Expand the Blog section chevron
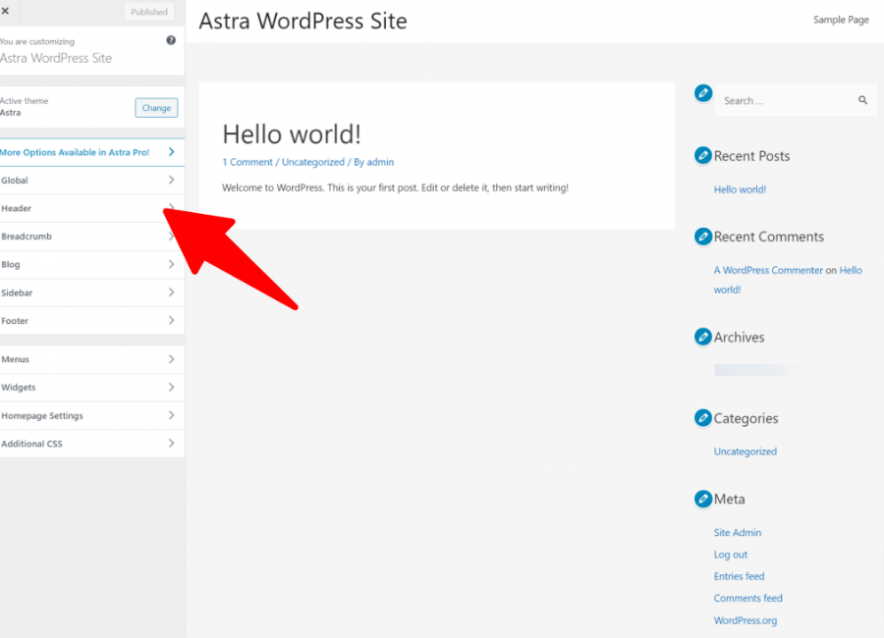The height and width of the screenshot is (638, 884). point(171,264)
